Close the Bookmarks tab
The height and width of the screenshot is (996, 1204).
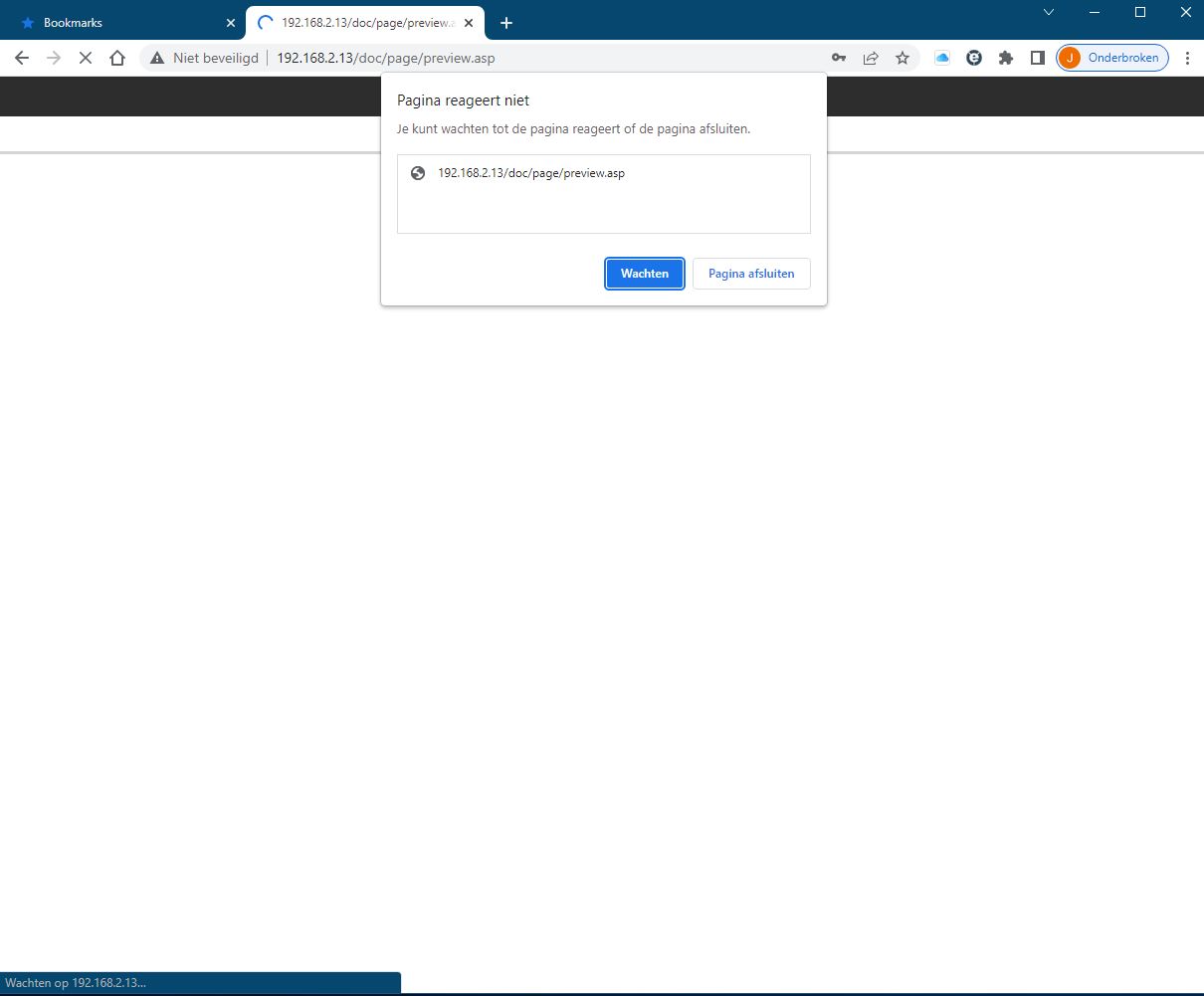230,22
